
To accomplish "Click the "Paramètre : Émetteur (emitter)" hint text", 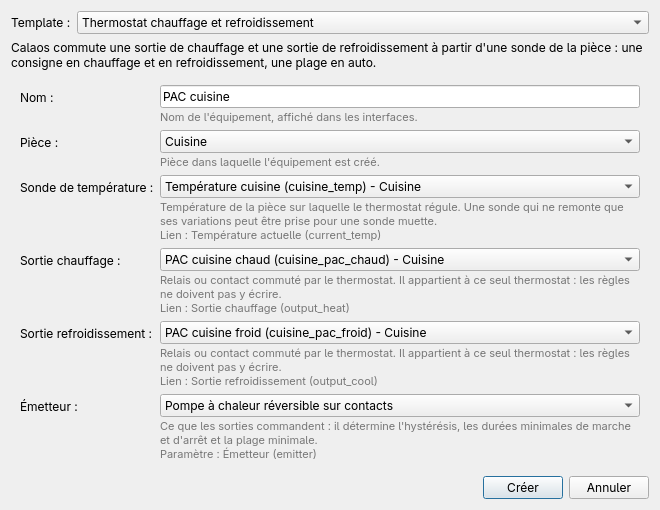I will click(238, 454).
